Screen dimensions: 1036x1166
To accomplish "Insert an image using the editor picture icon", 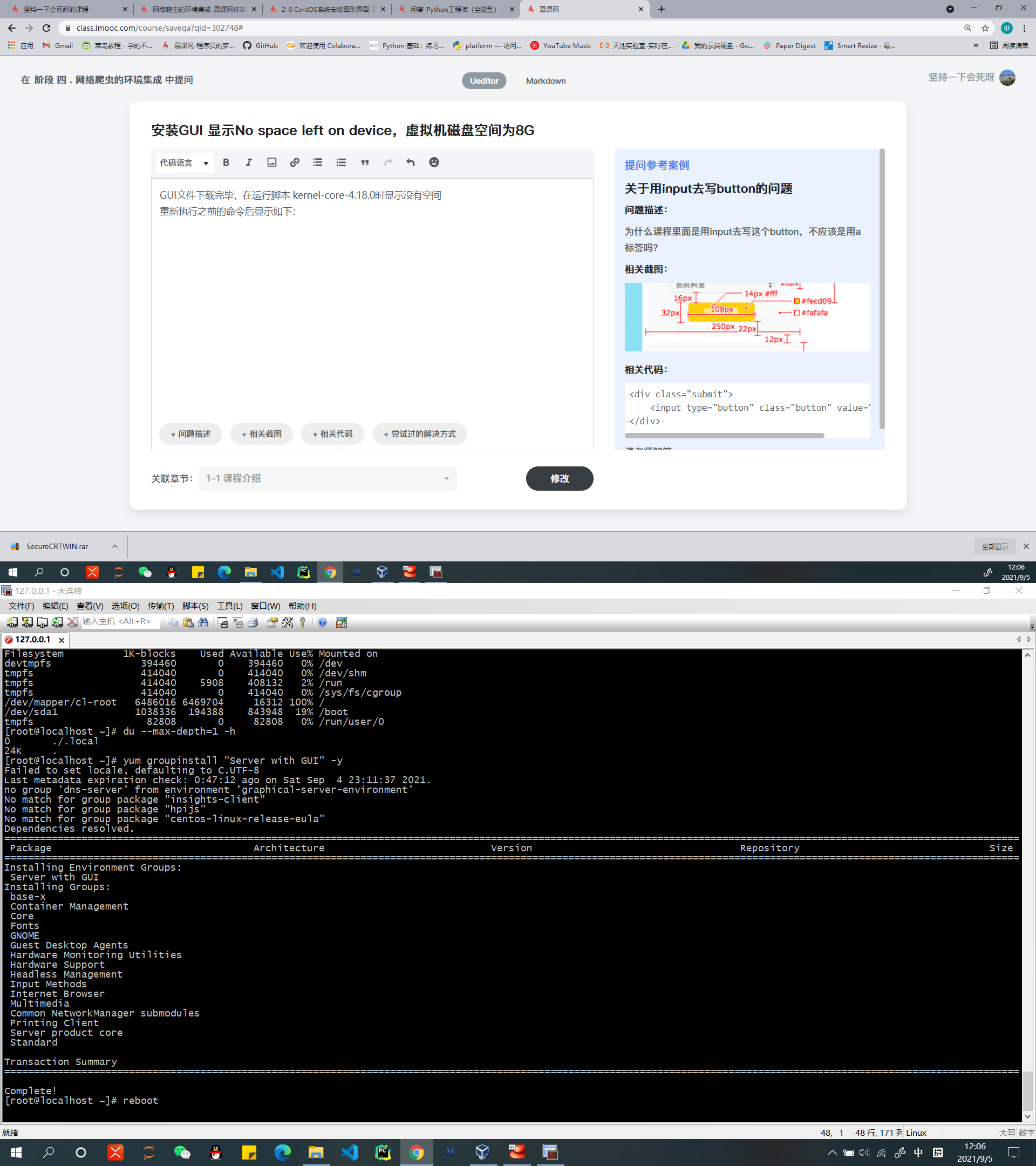I will pos(272,162).
